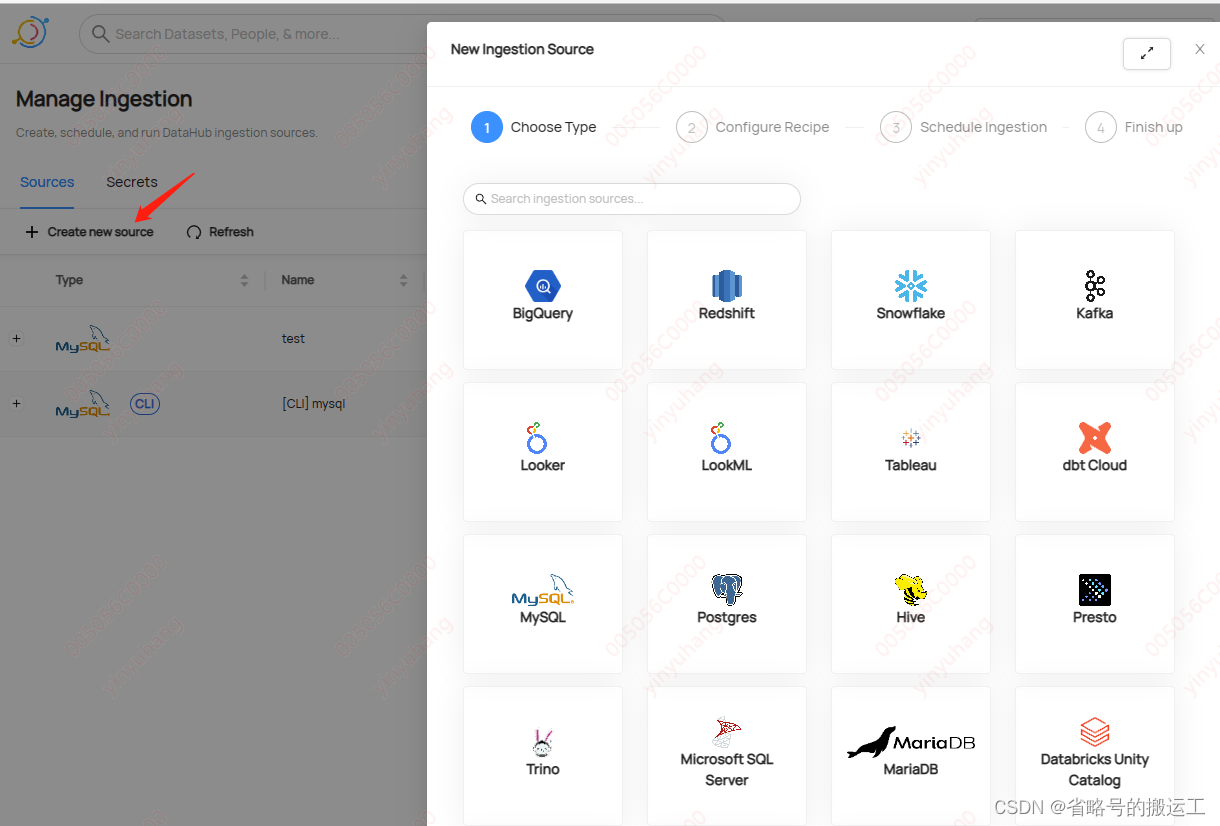
Task: Sort the table by Name column
Action: pos(403,280)
